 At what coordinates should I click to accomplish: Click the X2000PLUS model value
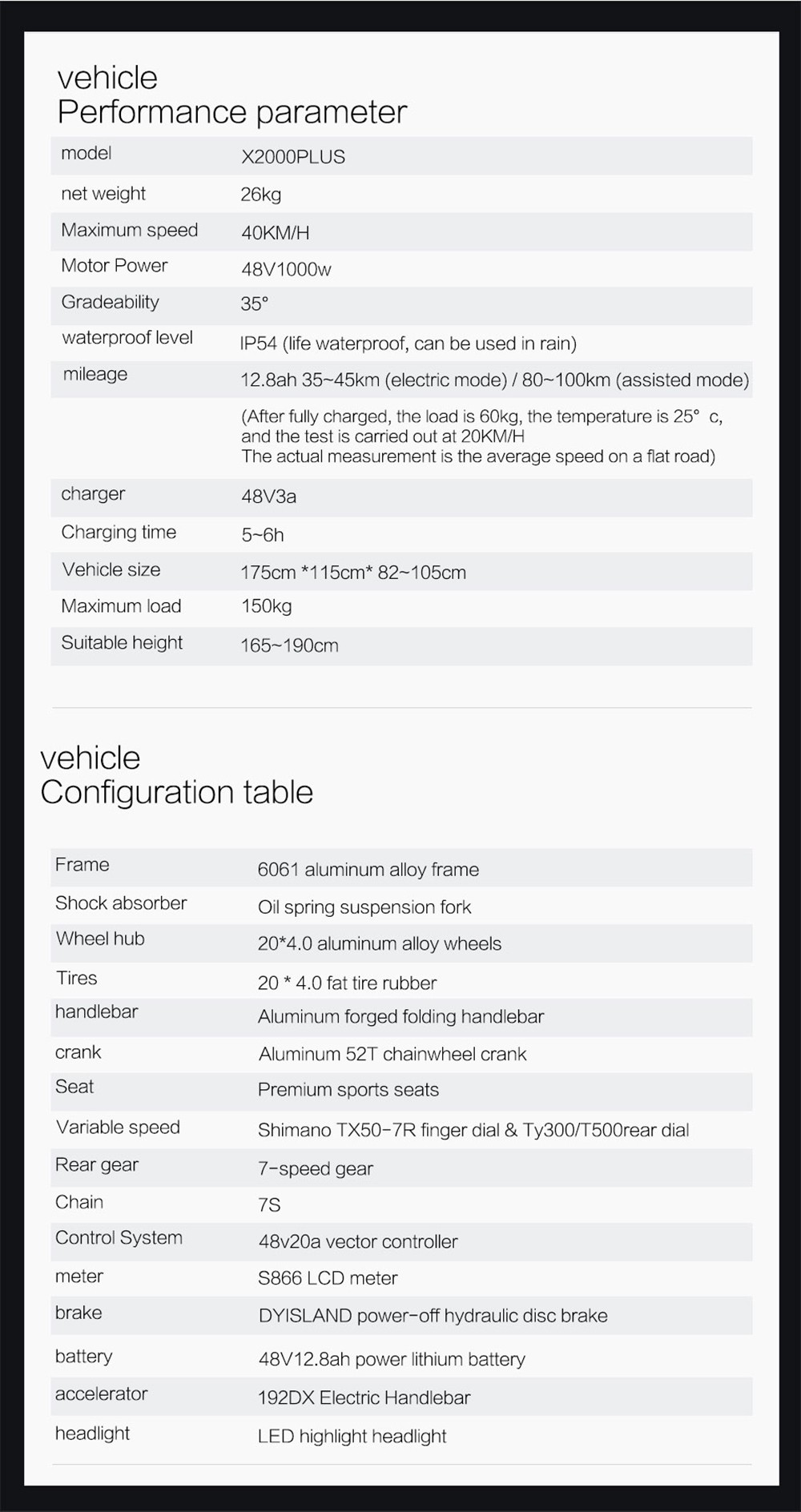[293, 157]
